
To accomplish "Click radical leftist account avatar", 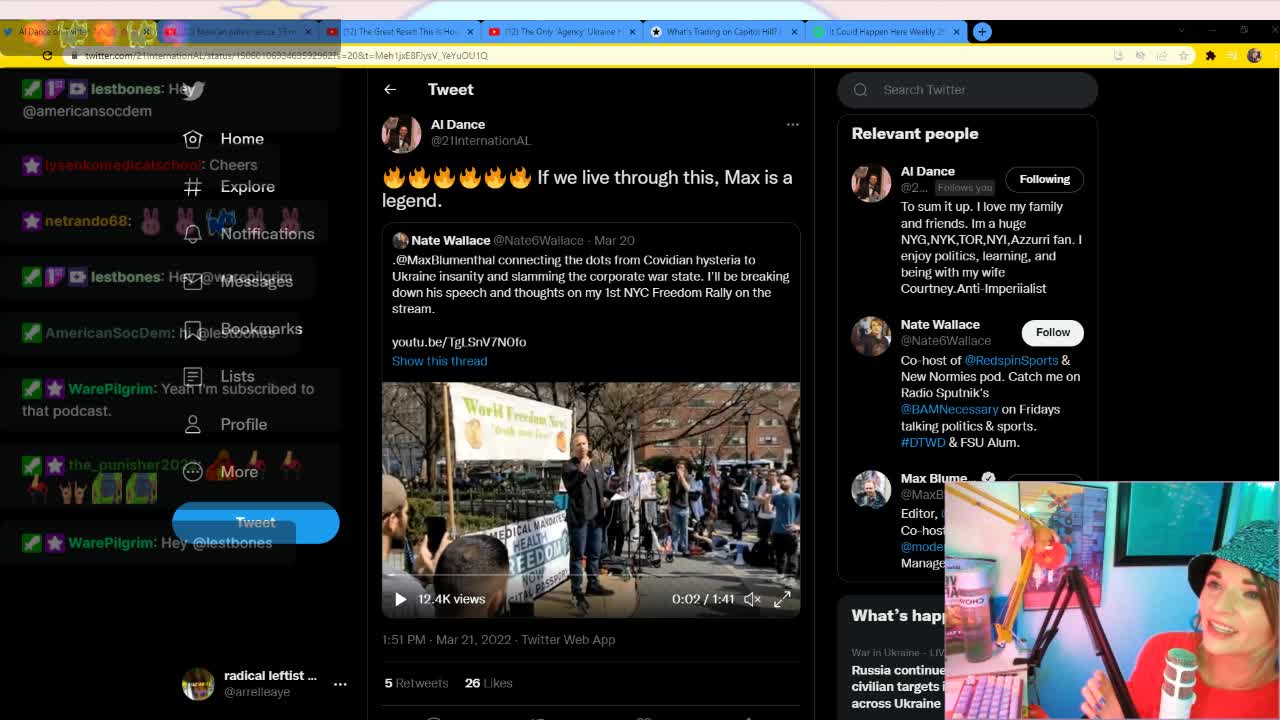I will [x=198, y=684].
